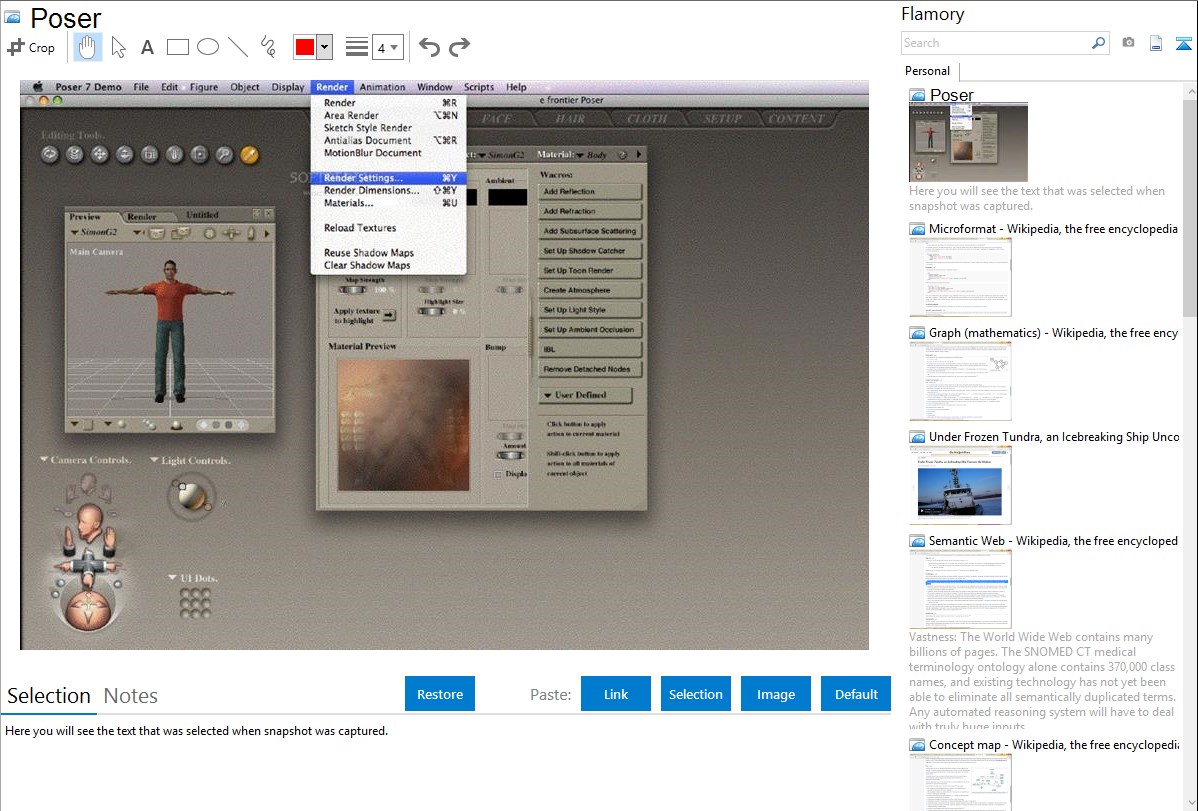Open the File menu in Poser
Screen dimensions: 1198x811
[141, 87]
